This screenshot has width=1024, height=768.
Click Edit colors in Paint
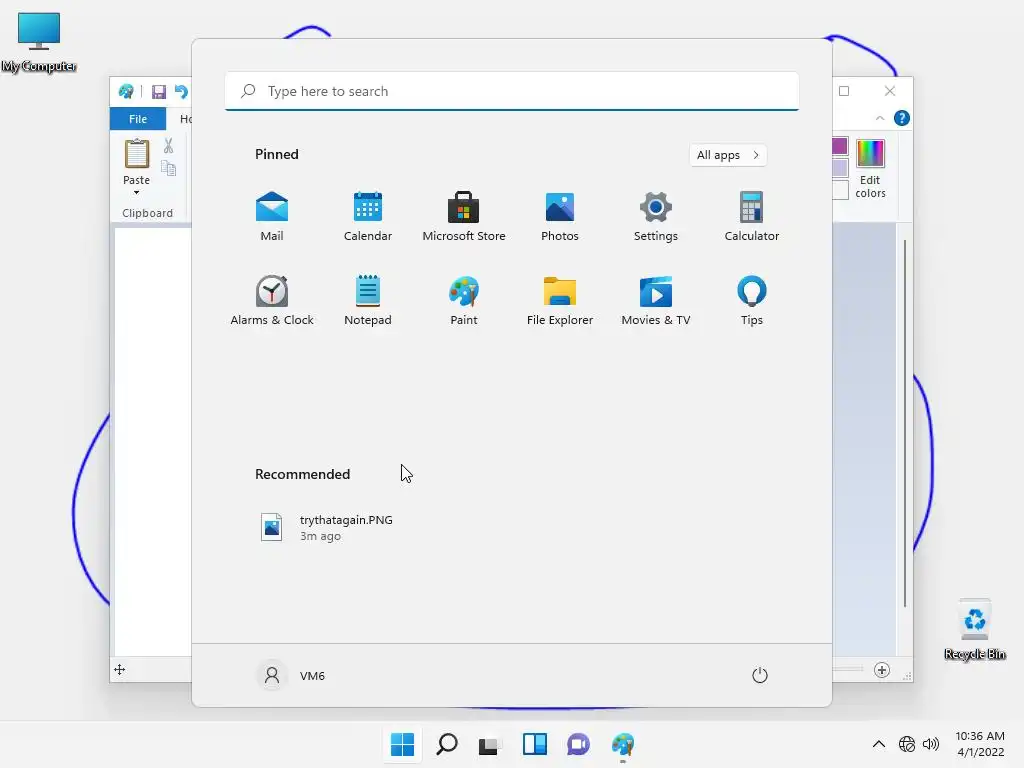point(871,168)
